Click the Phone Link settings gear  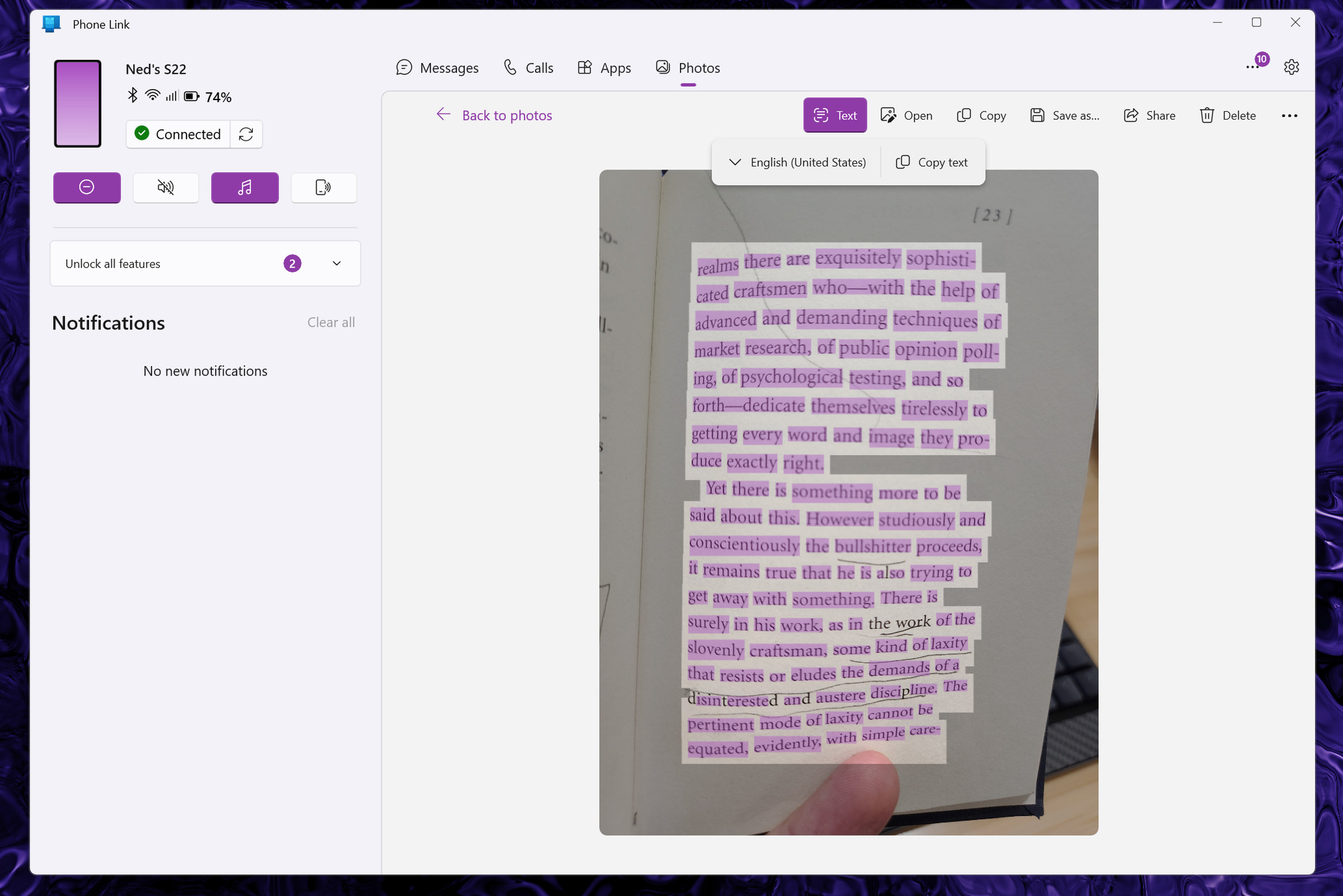tap(1292, 67)
